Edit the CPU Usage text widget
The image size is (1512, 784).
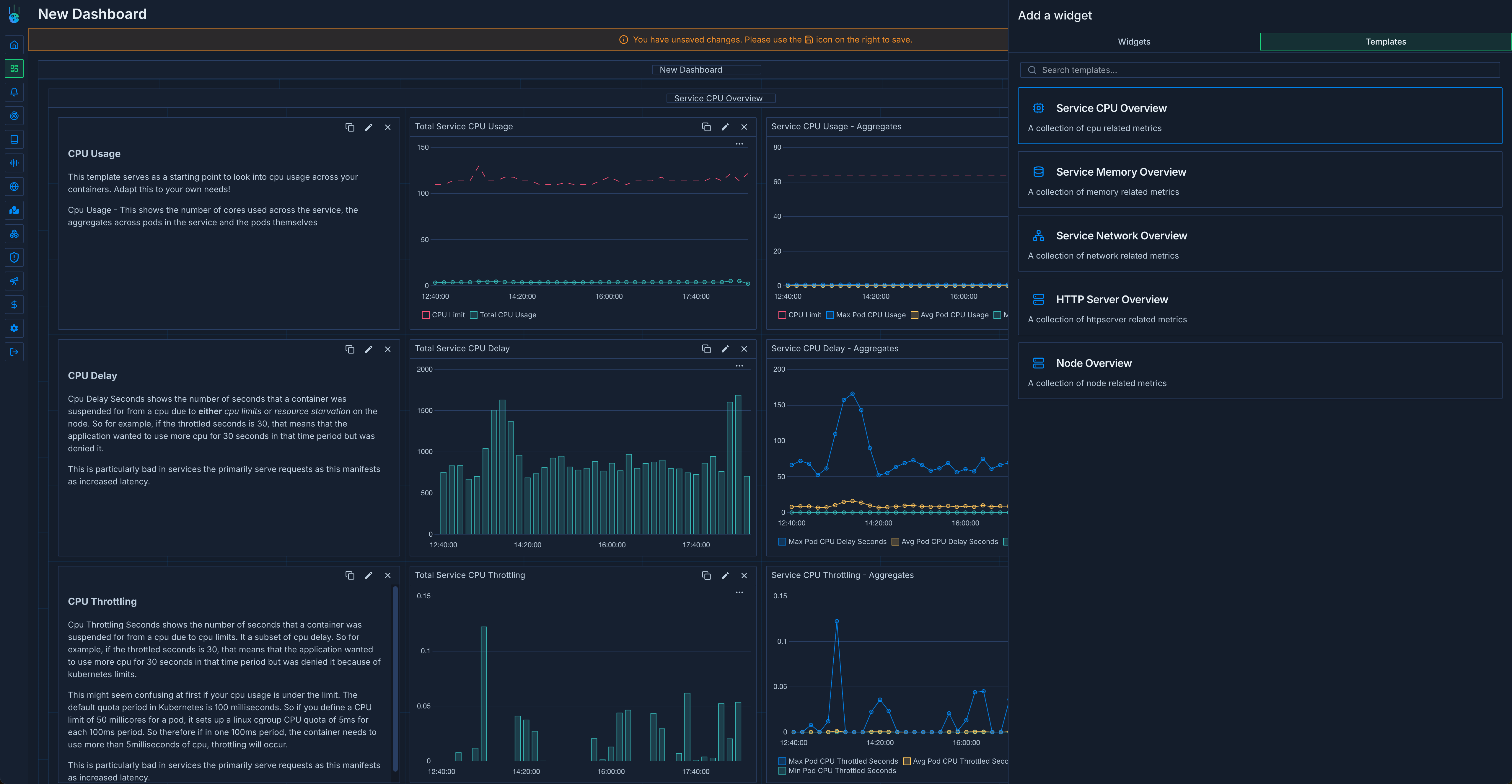(x=369, y=127)
